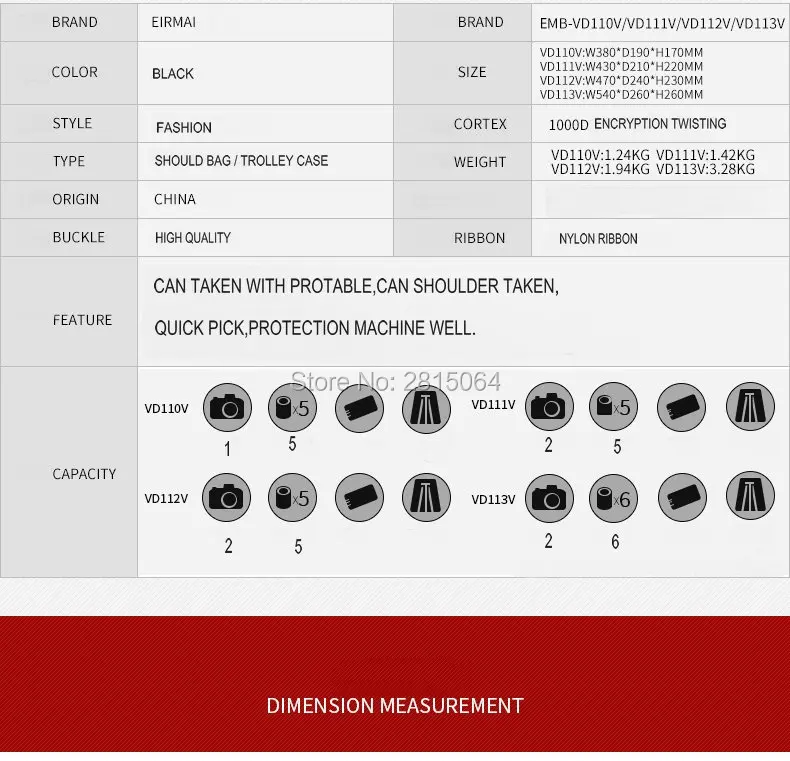Click the tripod icon in the VD110V row
The height and width of the screenshot is (761, 790).
point(426,408)
